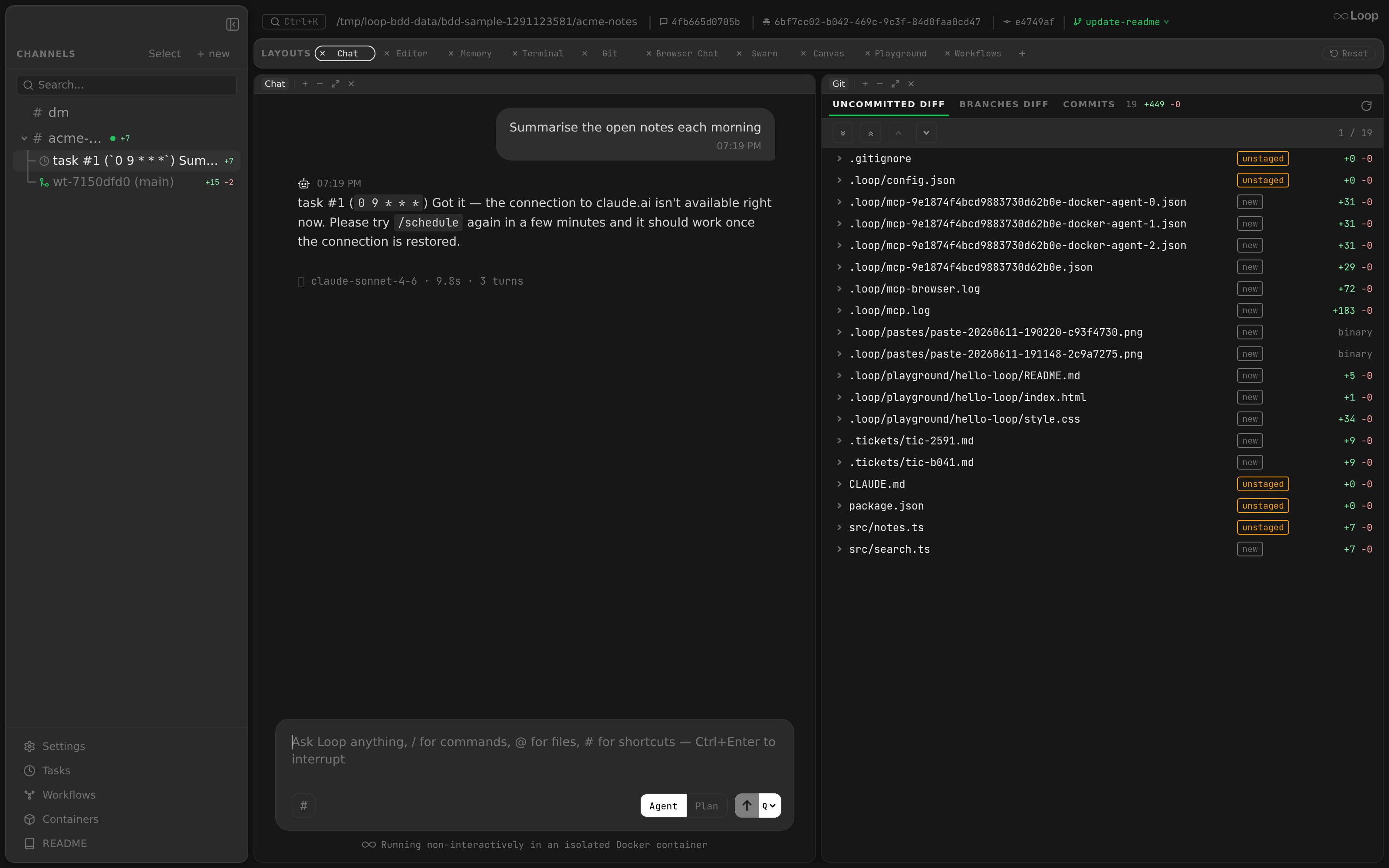Click the .tickets/tic-2591.md file name
1389x868 pixels.
[911, 441]
